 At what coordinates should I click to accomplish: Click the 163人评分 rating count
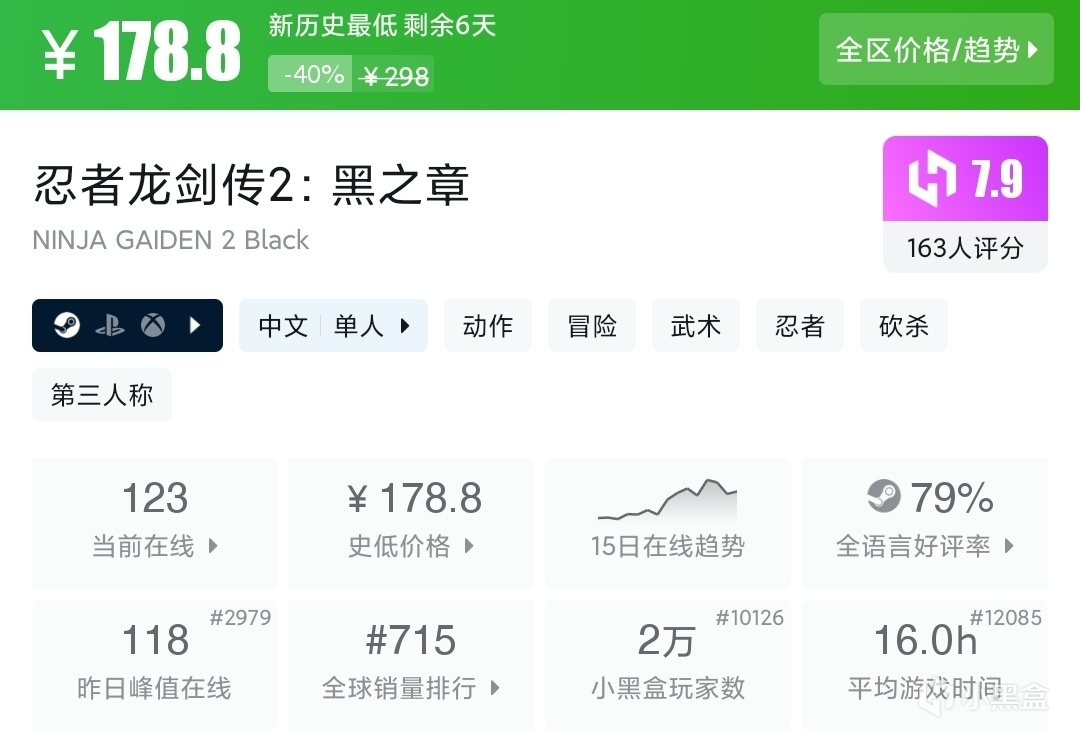(965, 248)
